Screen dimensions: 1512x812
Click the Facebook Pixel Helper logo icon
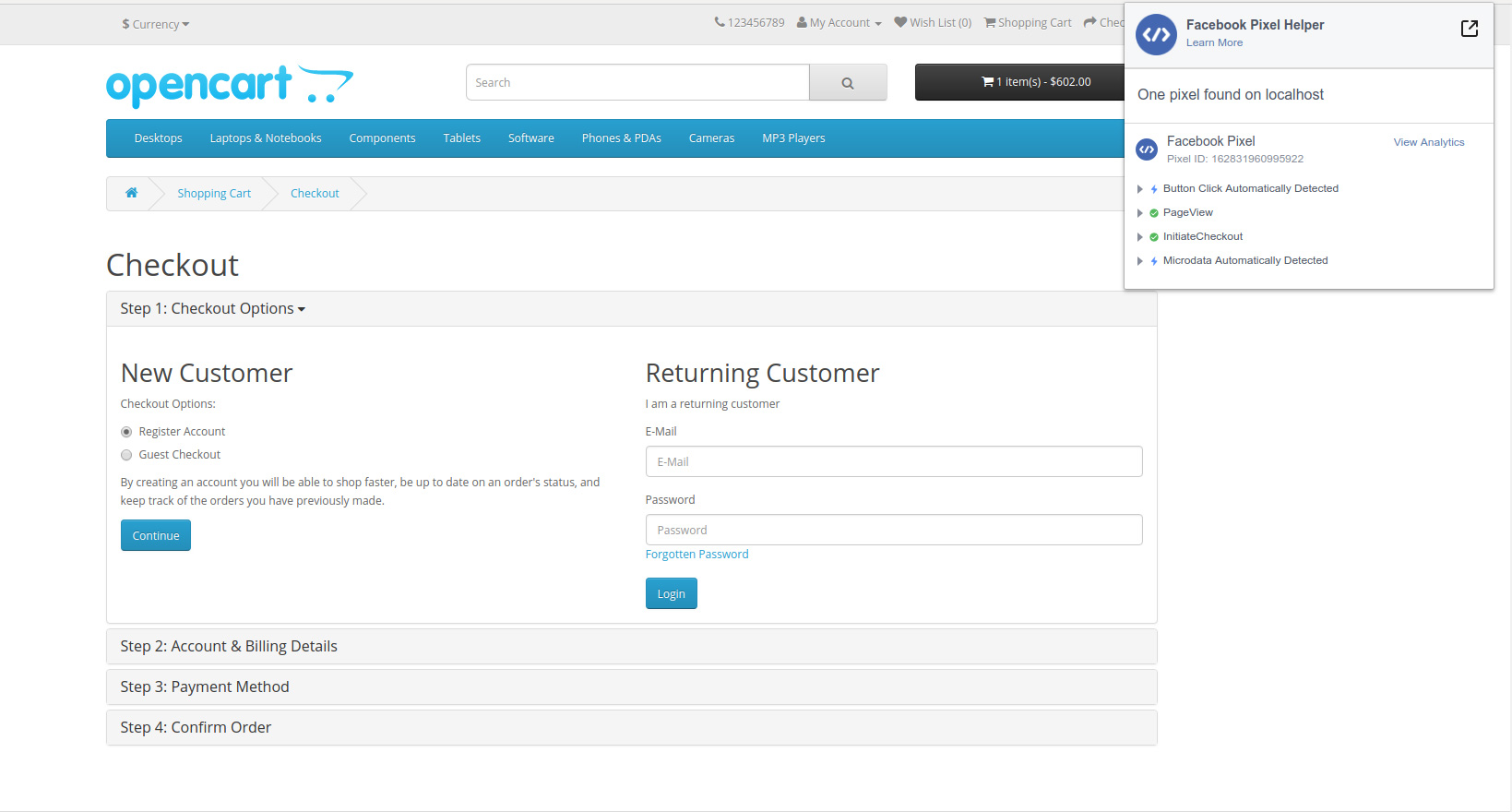tap(1156, 35)
